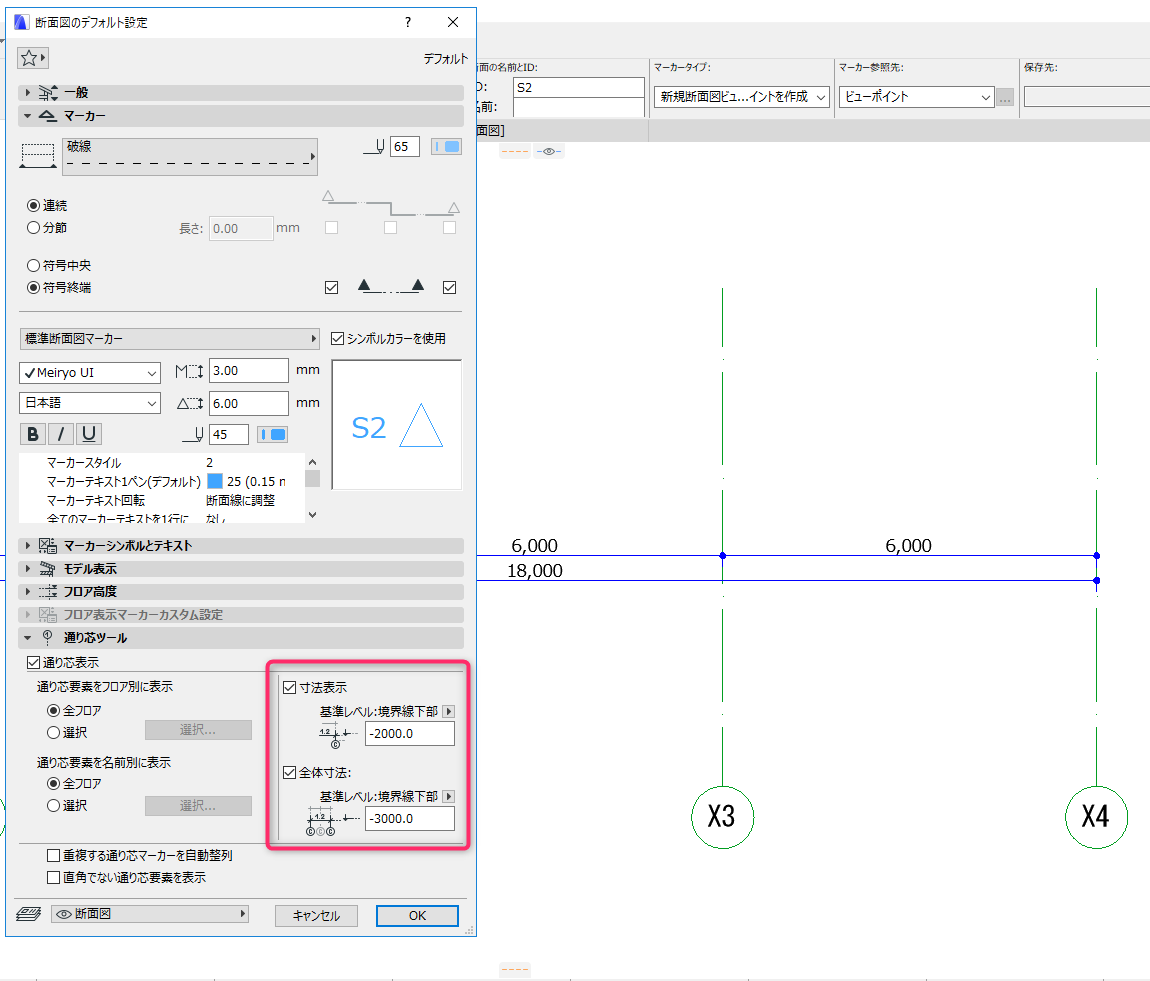Toggle Underline marker text style
Viewport: 1150px width, 981px height.
89,434
